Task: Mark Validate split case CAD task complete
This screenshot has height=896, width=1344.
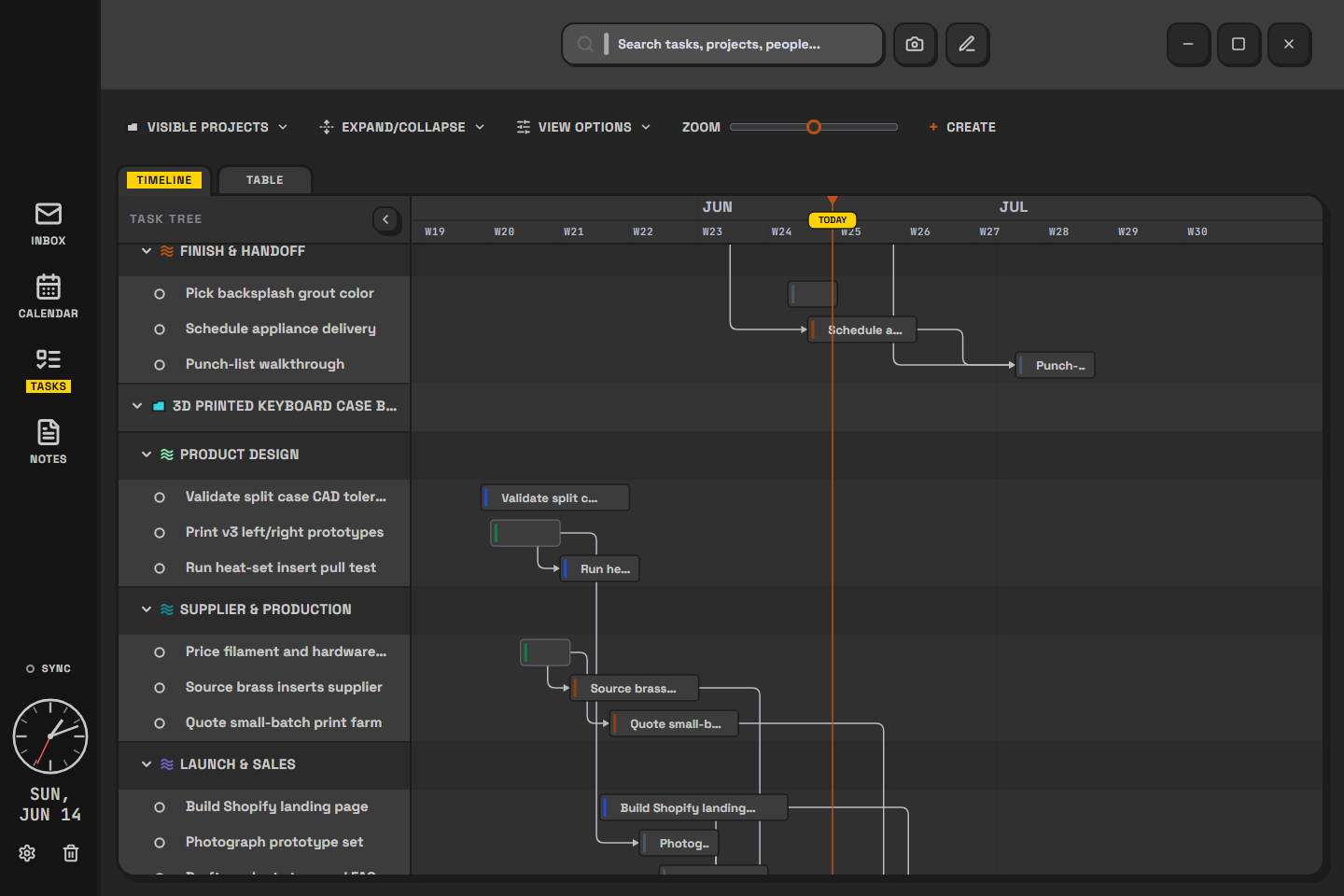Action: [160, 497]
